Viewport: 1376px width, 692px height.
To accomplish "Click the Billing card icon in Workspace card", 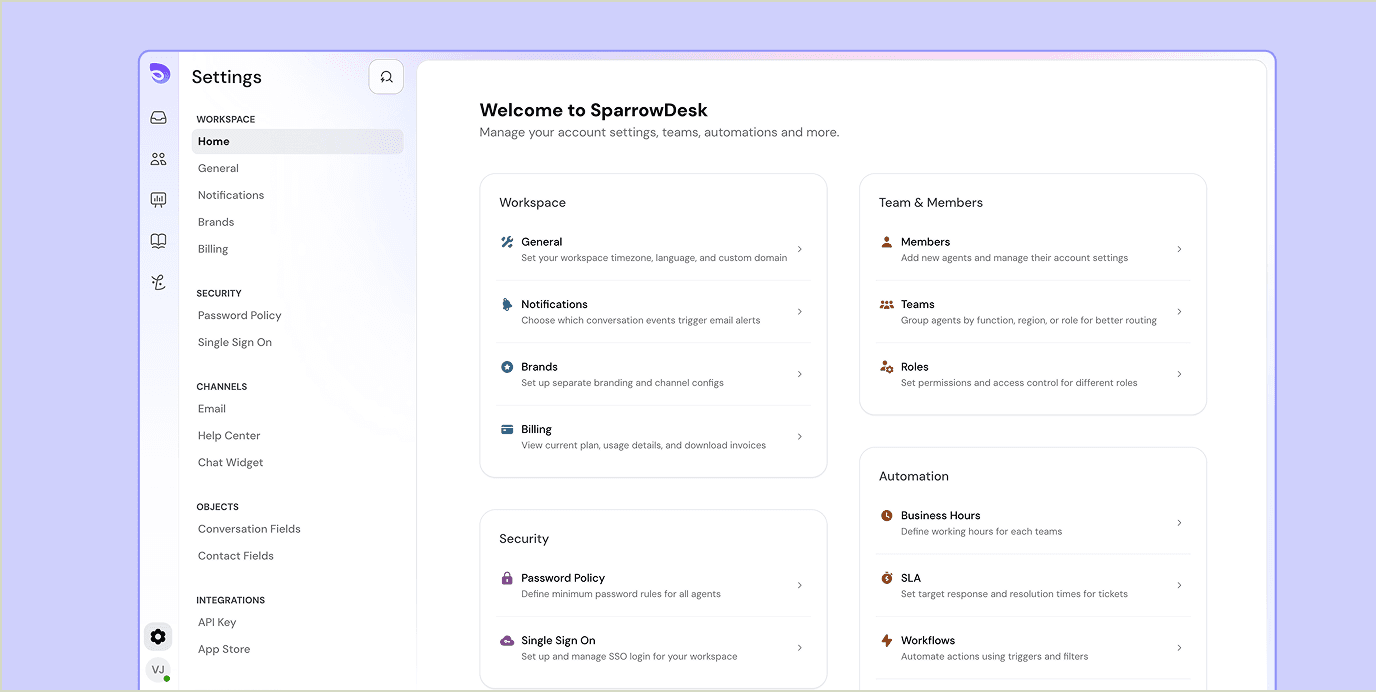I will (x=507, y=429).
